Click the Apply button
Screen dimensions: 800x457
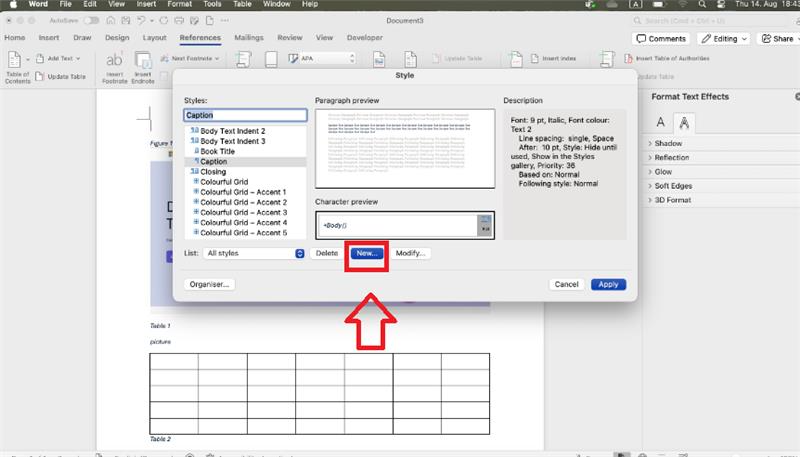pyautogui.click(x=608, y=285)
